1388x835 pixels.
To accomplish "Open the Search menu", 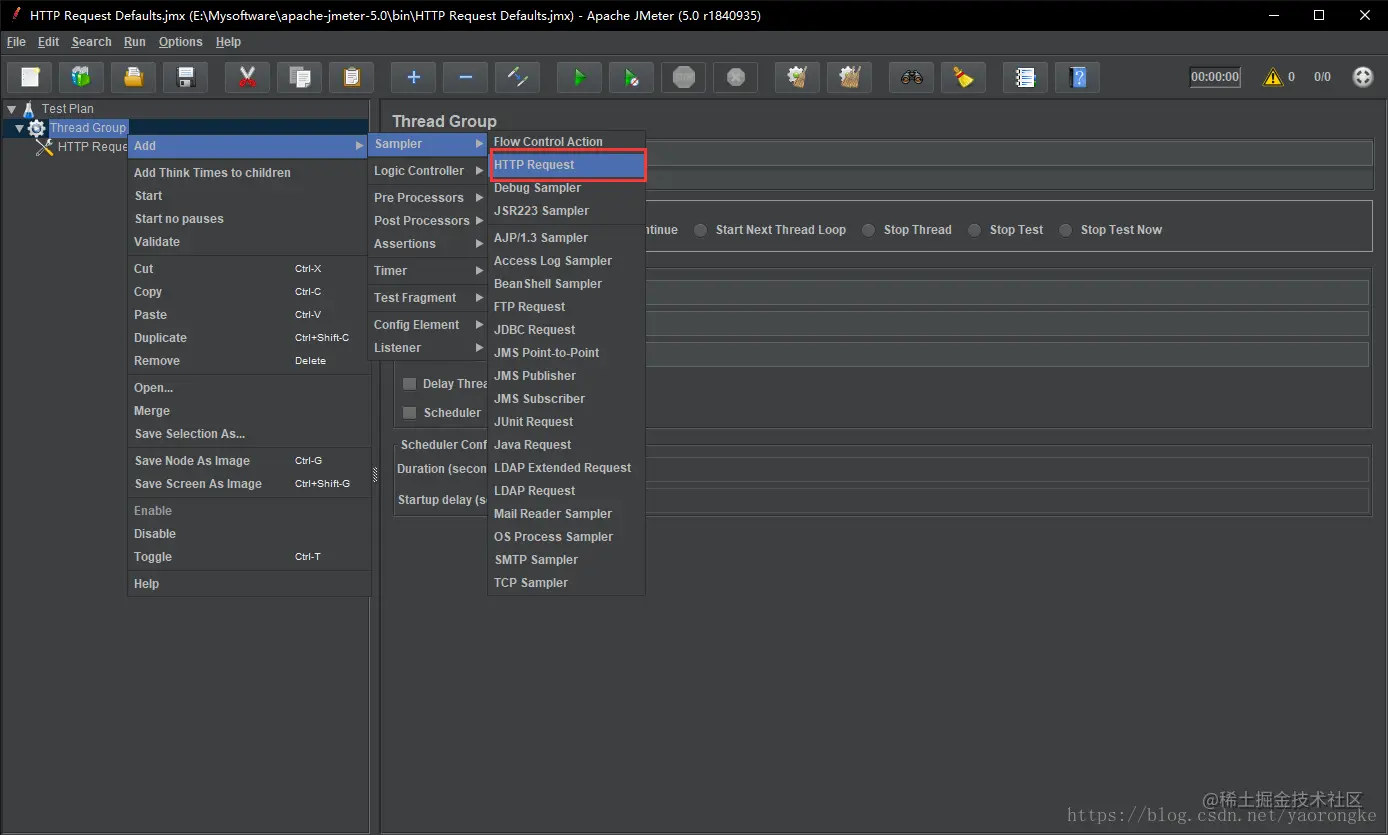I will [92, 42].
